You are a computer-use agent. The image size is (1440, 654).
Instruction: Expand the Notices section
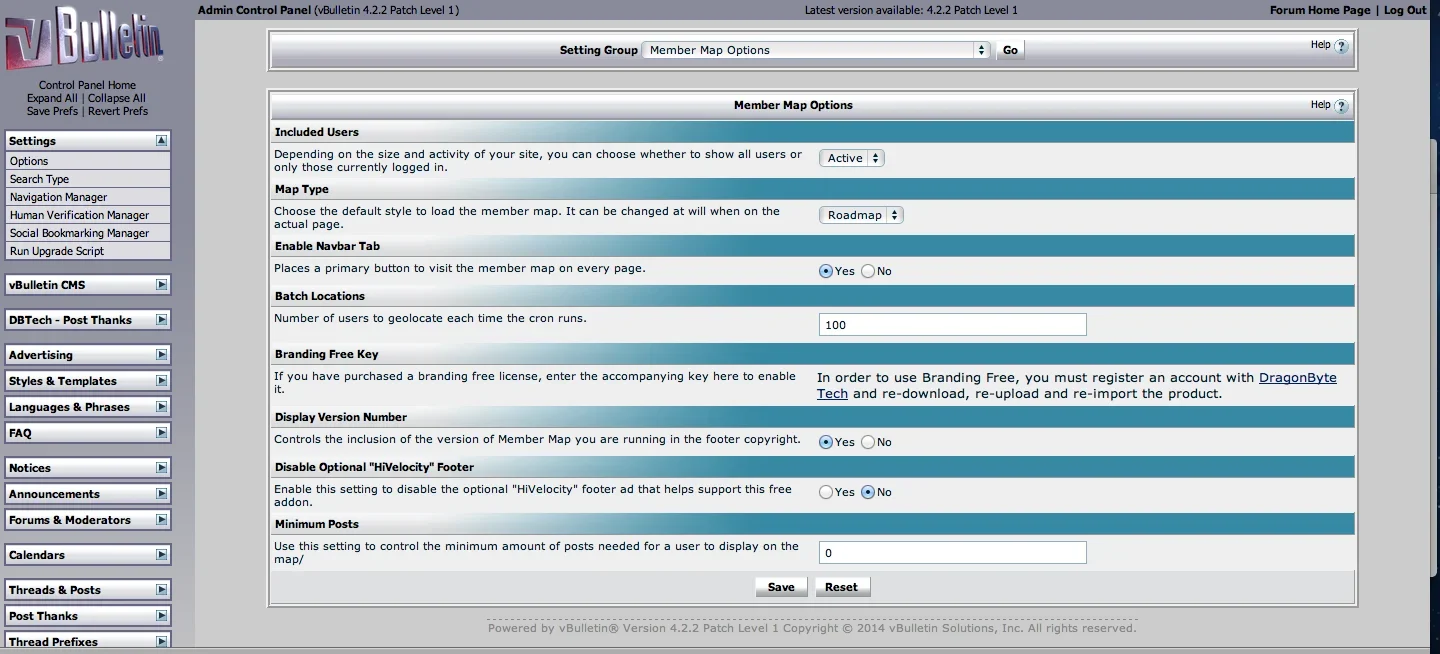pyautogui.click(x=161, y=468)
